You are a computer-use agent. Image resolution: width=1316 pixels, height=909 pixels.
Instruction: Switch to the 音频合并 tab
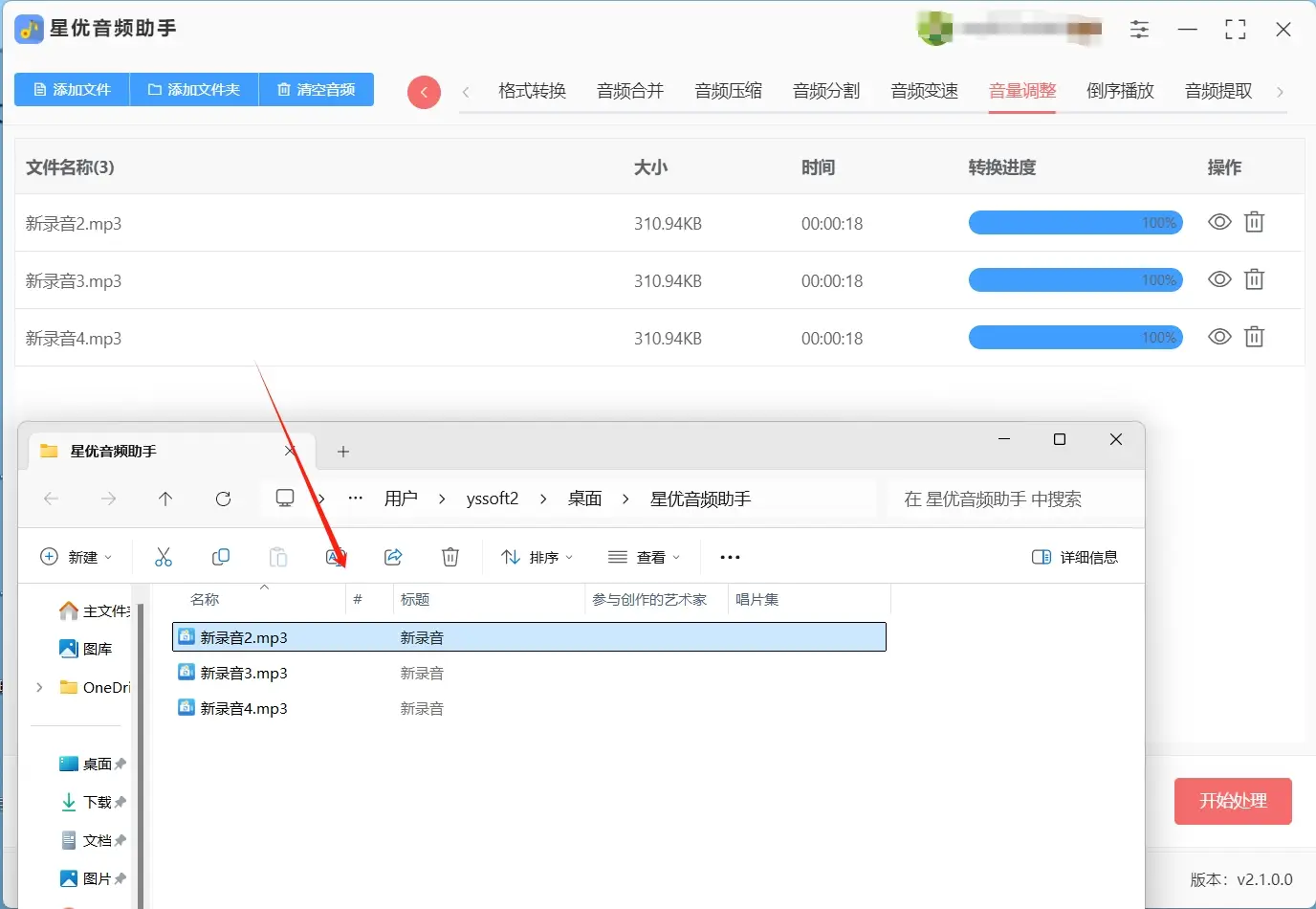[x=629, y=91]
